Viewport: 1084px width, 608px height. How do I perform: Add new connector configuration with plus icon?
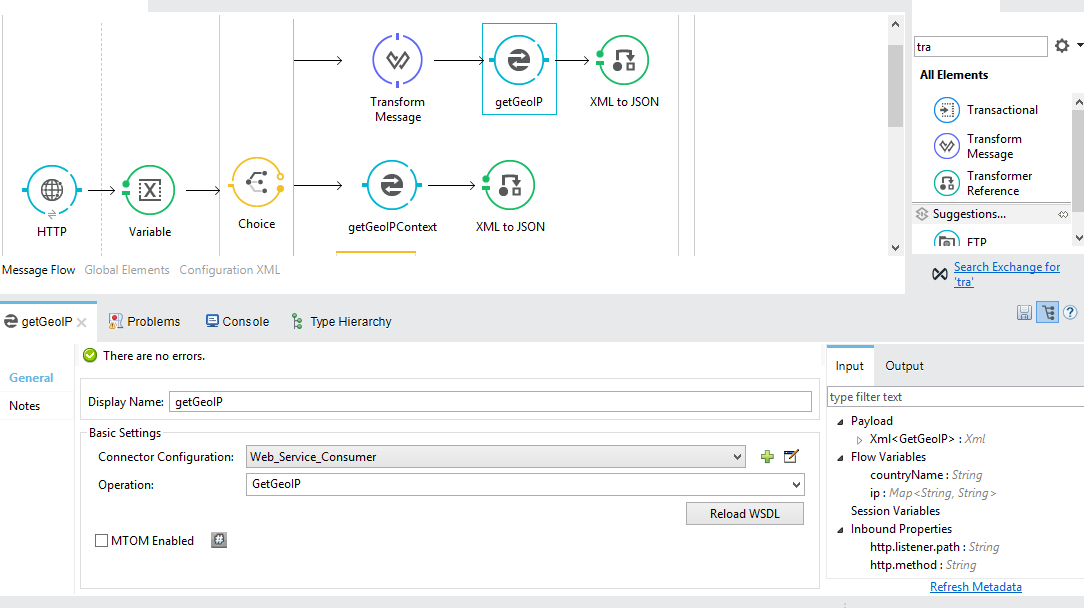(x=767, y=457)
